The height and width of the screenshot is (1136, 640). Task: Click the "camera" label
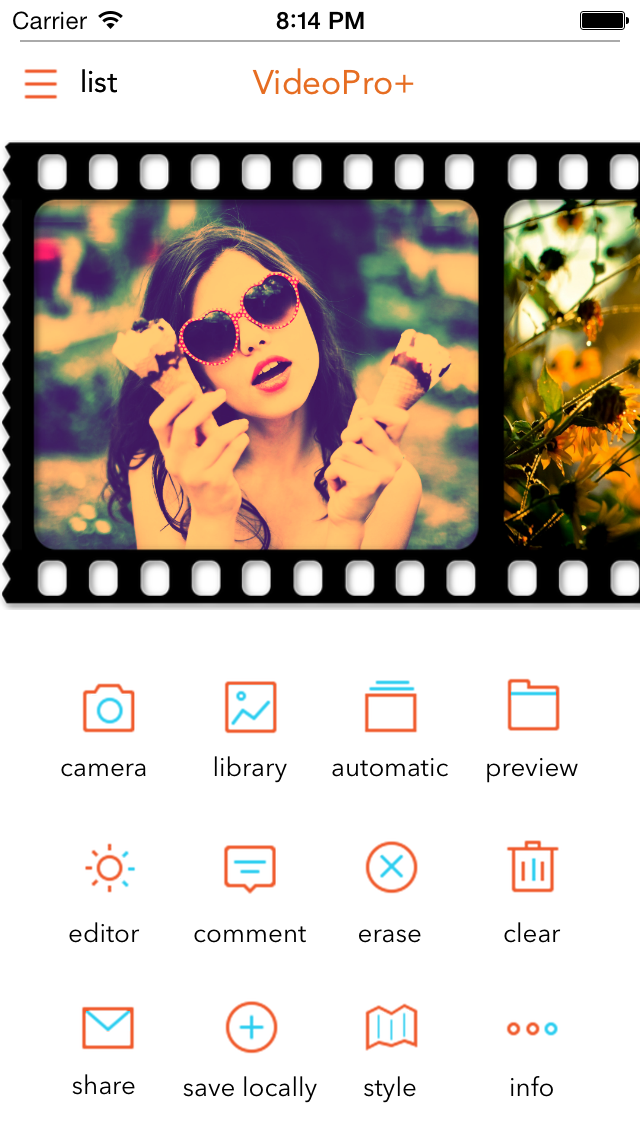point(104,768)
